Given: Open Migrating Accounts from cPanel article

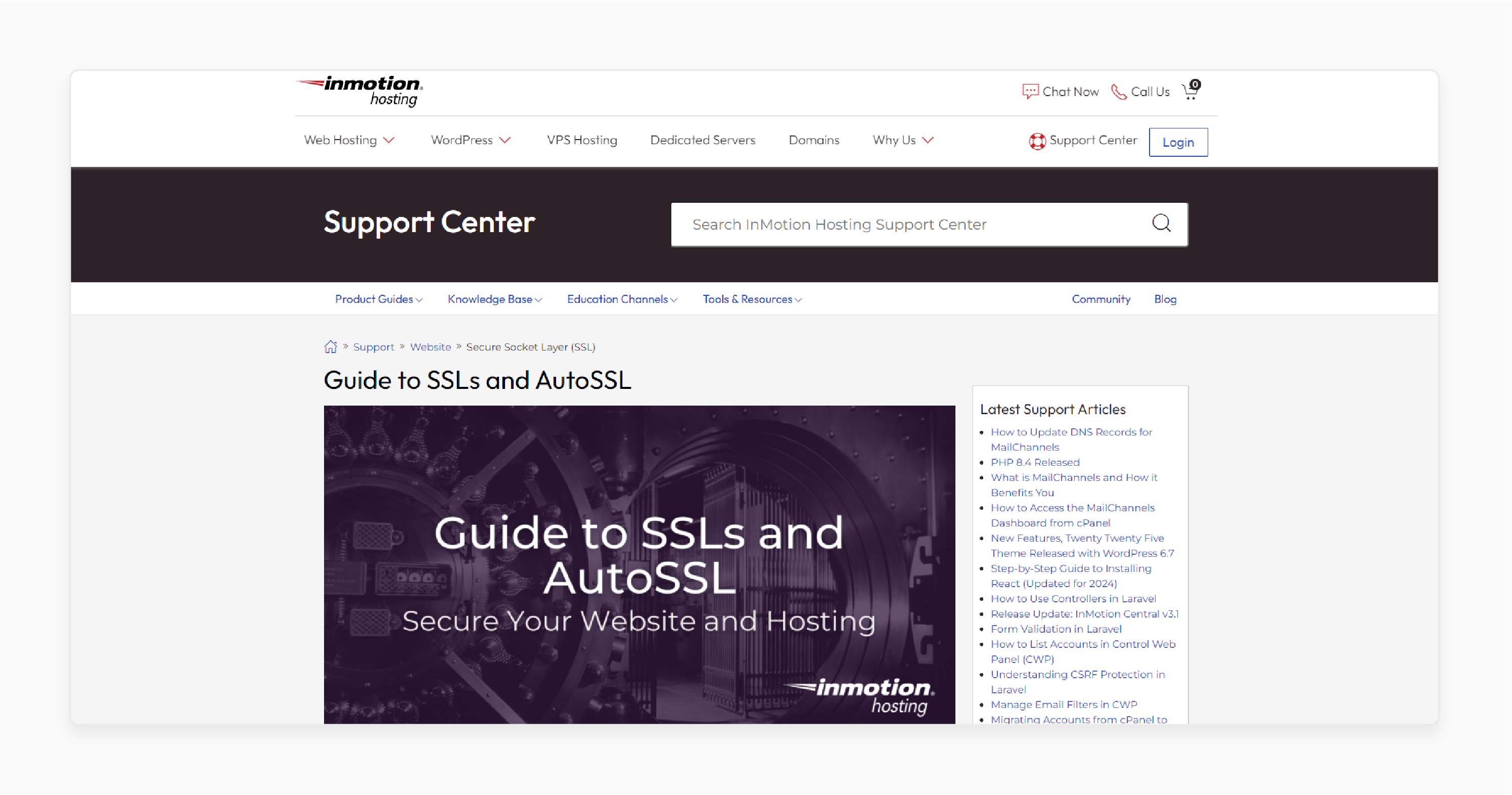Looking at the screenshot, I should [x=1079, y=719].
